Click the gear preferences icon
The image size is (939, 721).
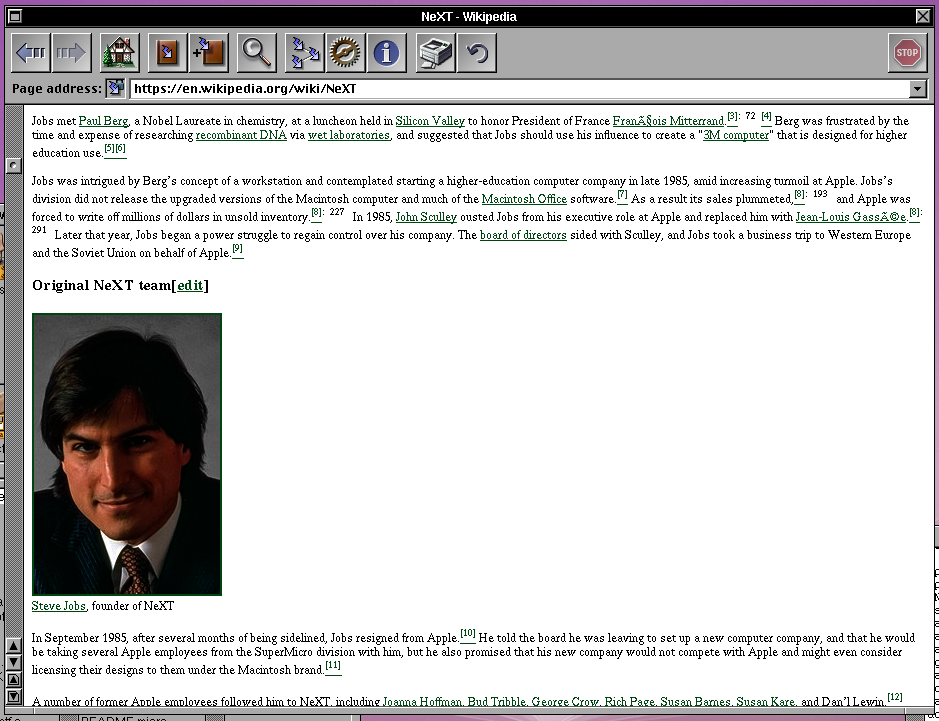(x=345, y=53)
